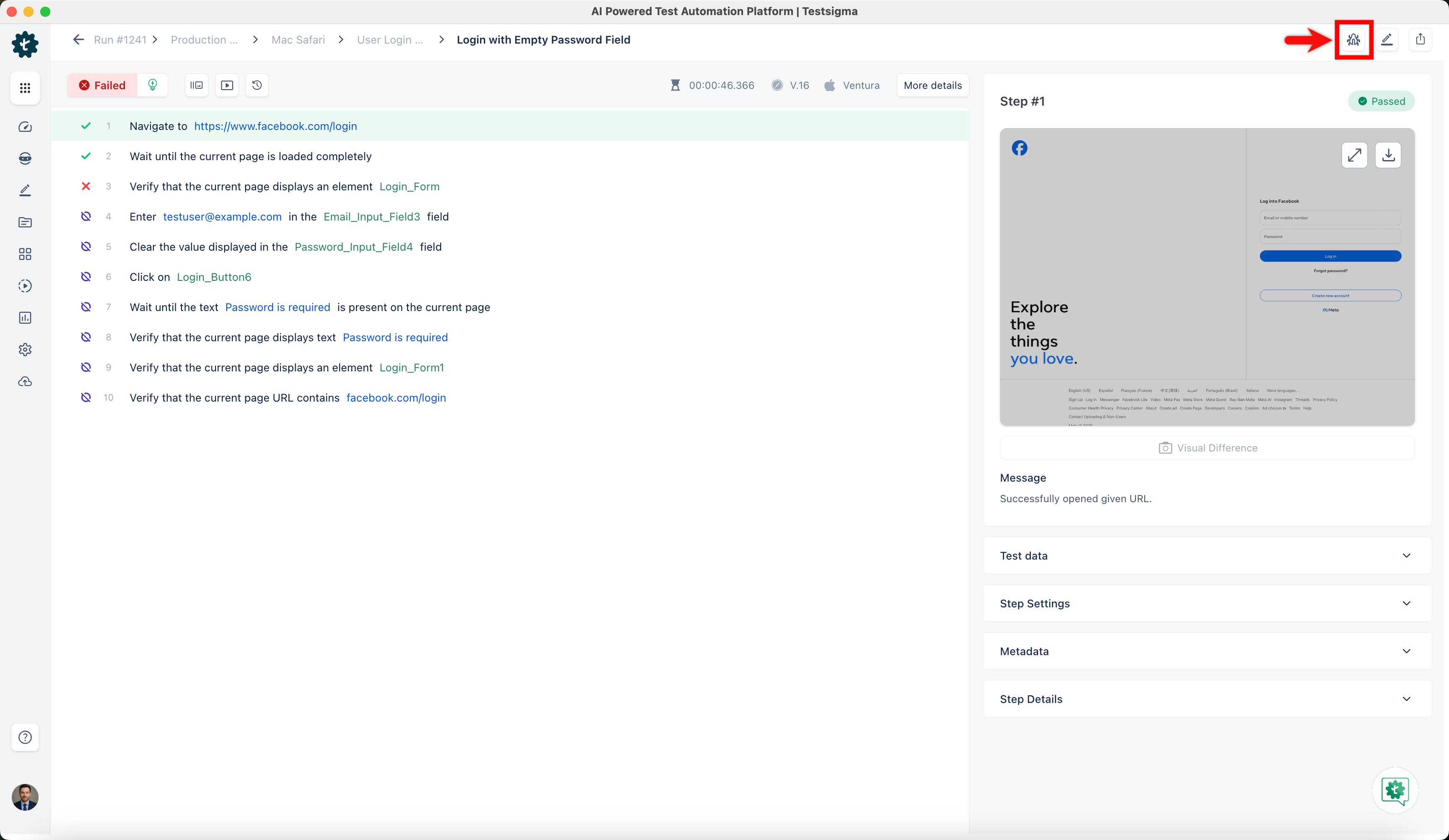This screenshot has height=840, width=1449.
Task: Click the 'Successfully opened given URL.' message
Action: [x=1075, y=498]
